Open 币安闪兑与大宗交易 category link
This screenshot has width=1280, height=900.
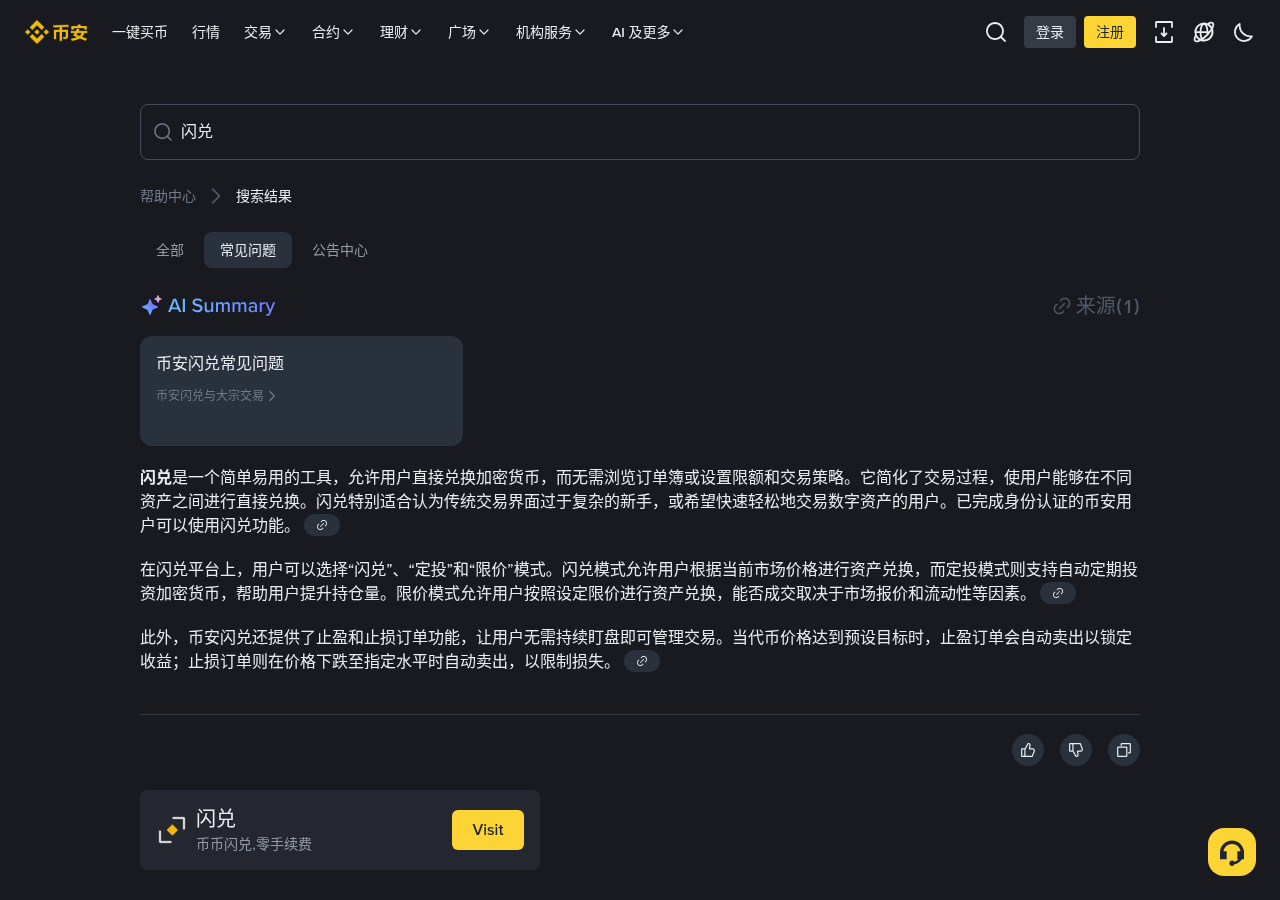tap(216, 395)
